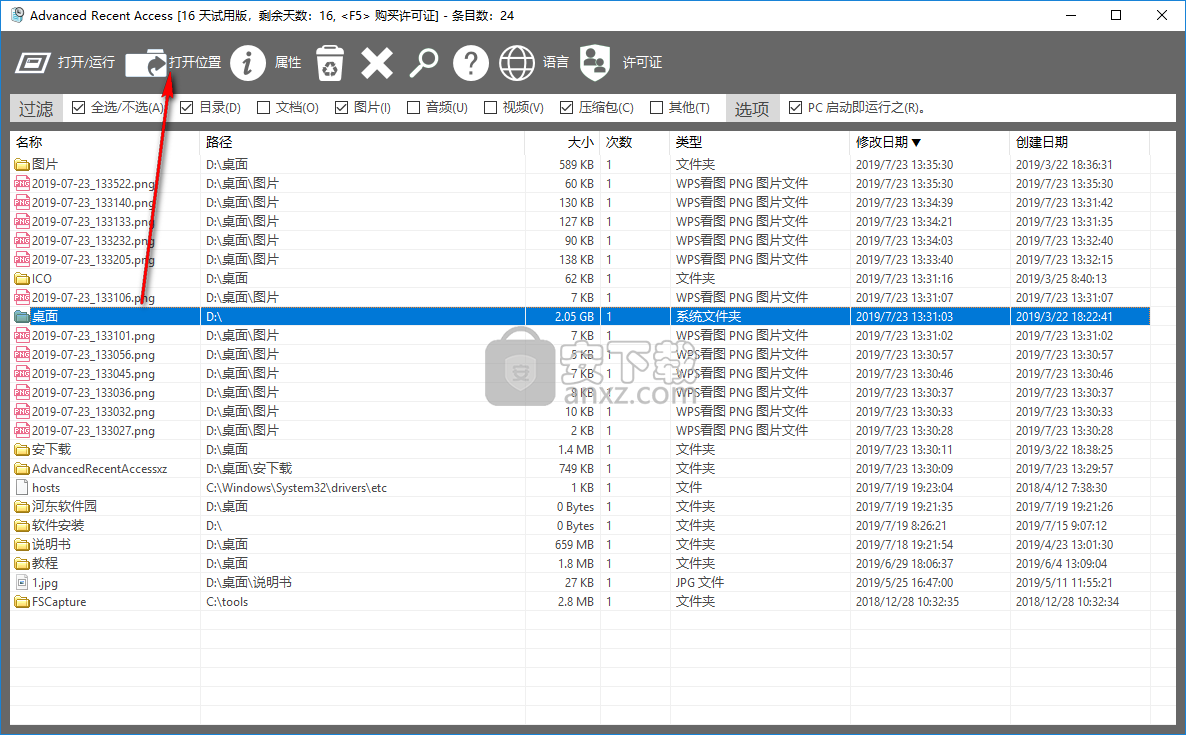Click the application icon in title bar
The width and height of the screenshot is (1186, 735).
(x=17, y=15)
